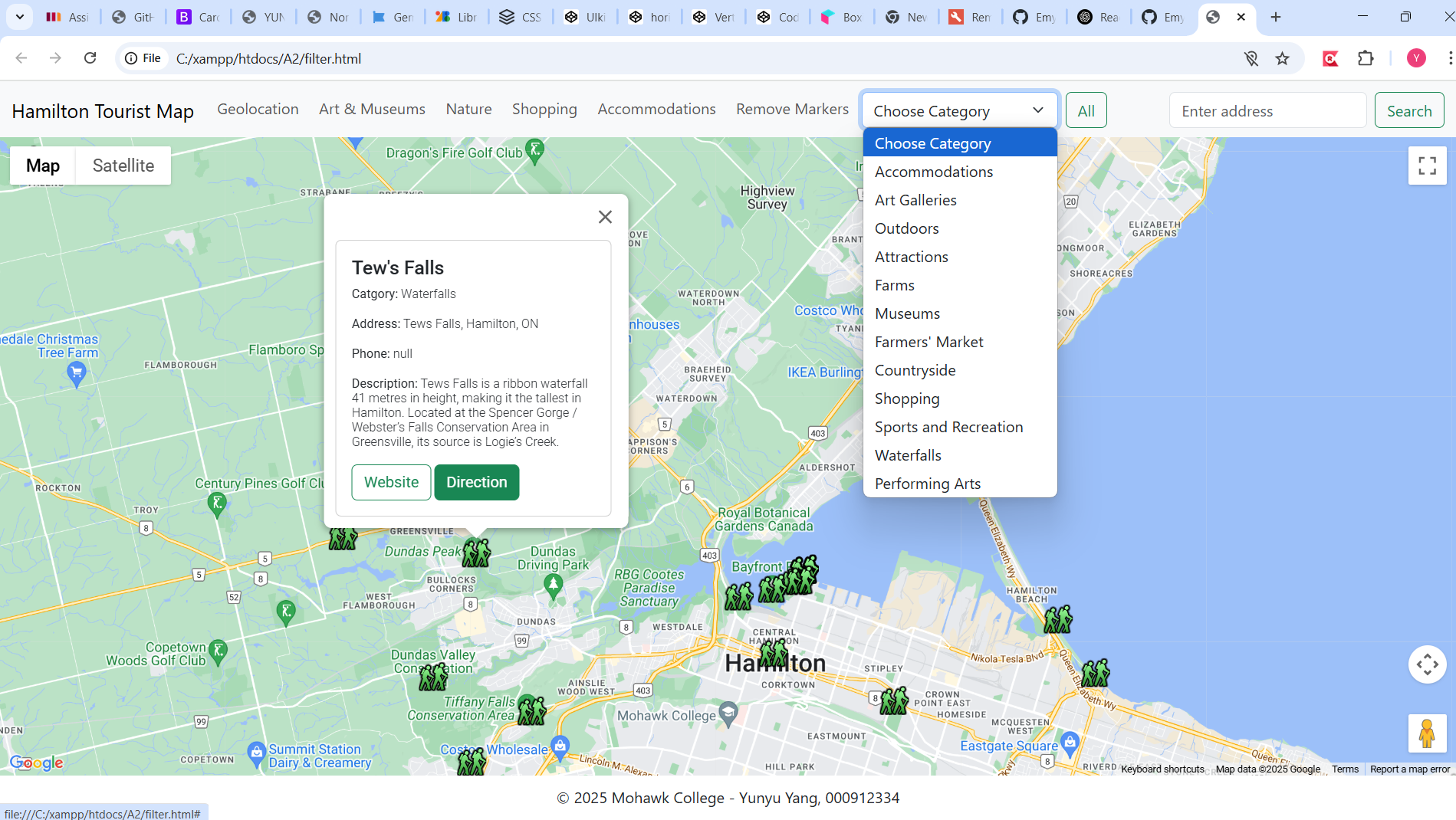
Task: Focus the Enter address field
Action: tap(1267, 110)
